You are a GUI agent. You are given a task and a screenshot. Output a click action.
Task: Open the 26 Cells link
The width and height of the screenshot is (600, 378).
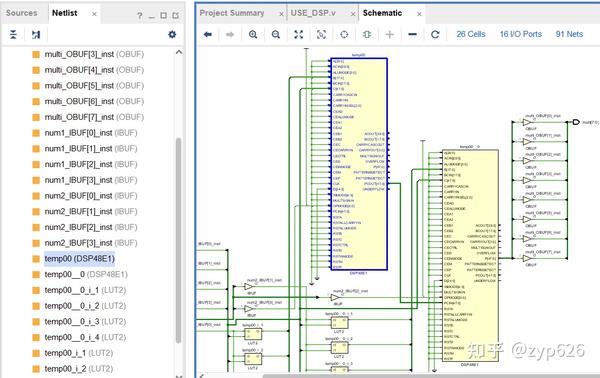(x=471, y=34)
